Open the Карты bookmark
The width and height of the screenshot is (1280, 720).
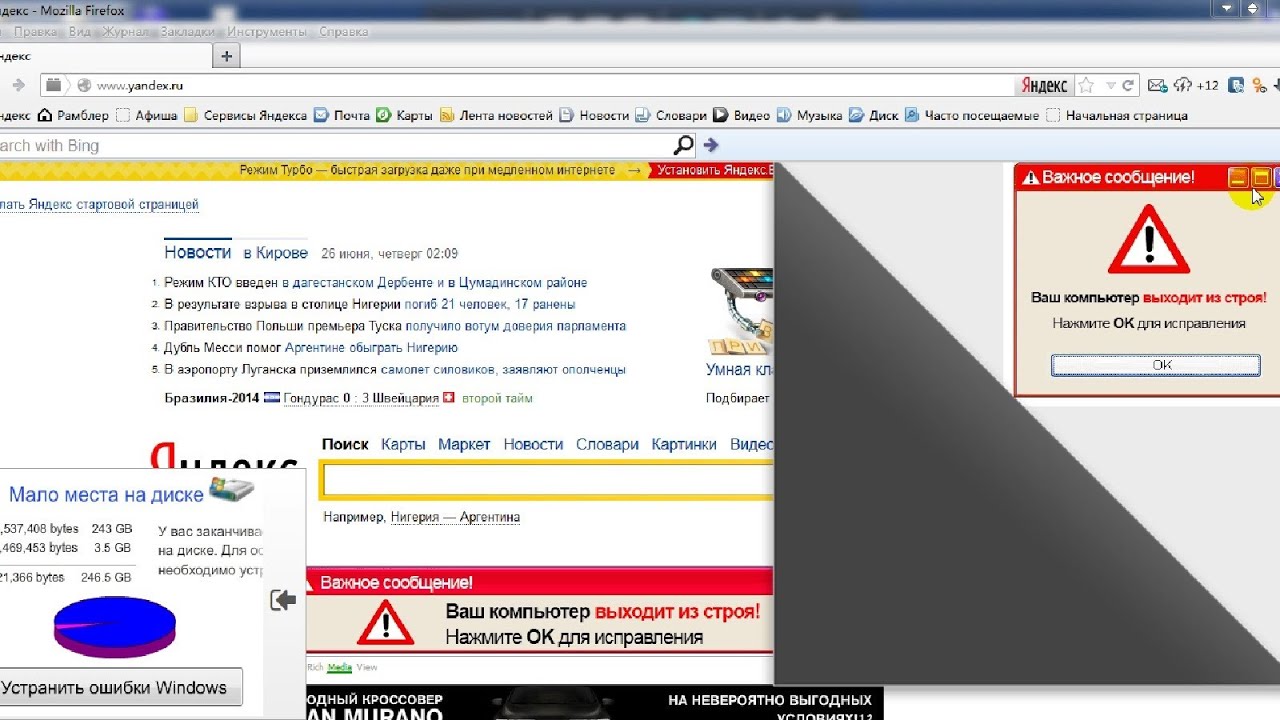point(404,116)
